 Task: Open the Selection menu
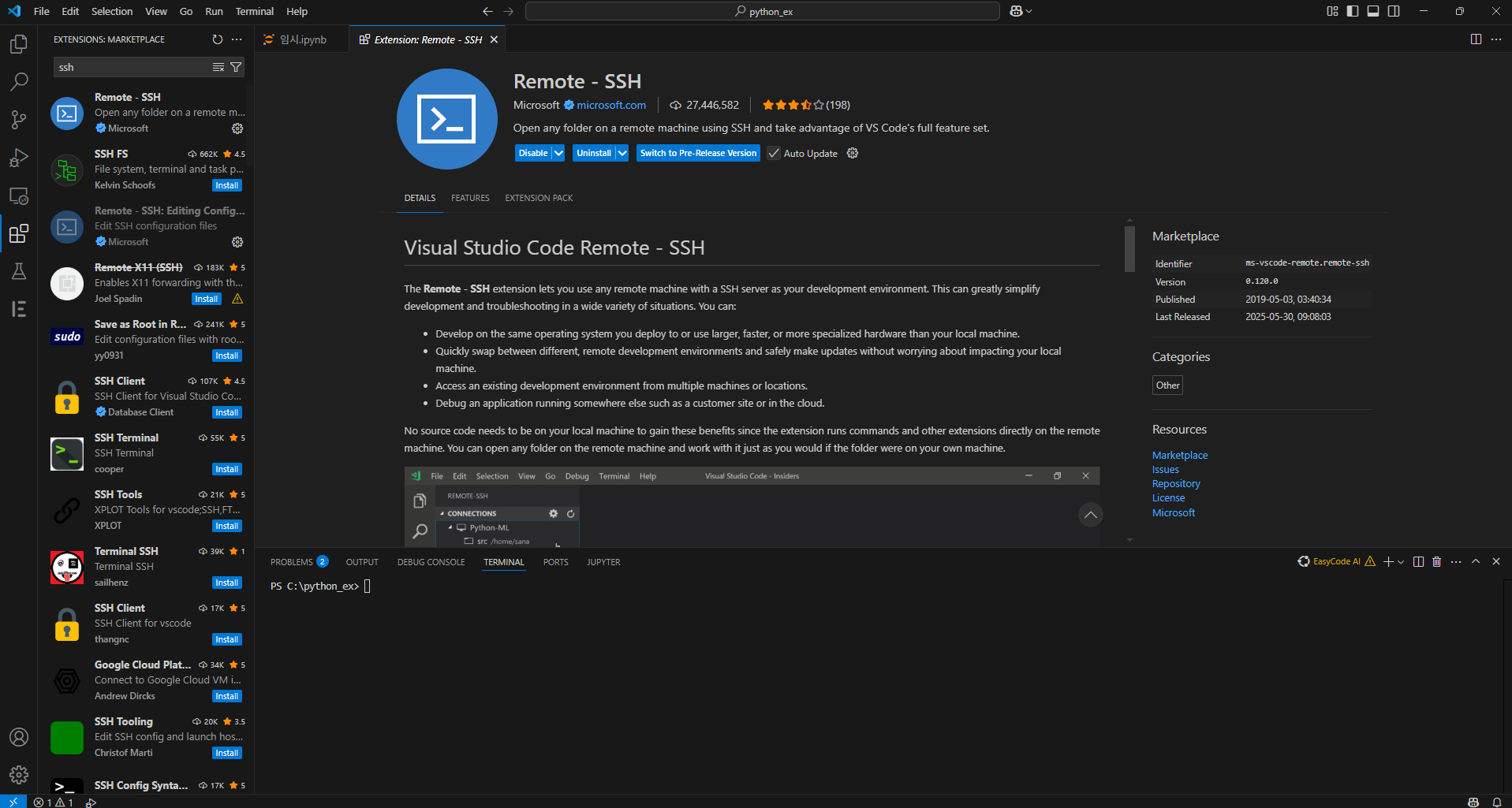[112, 11]
